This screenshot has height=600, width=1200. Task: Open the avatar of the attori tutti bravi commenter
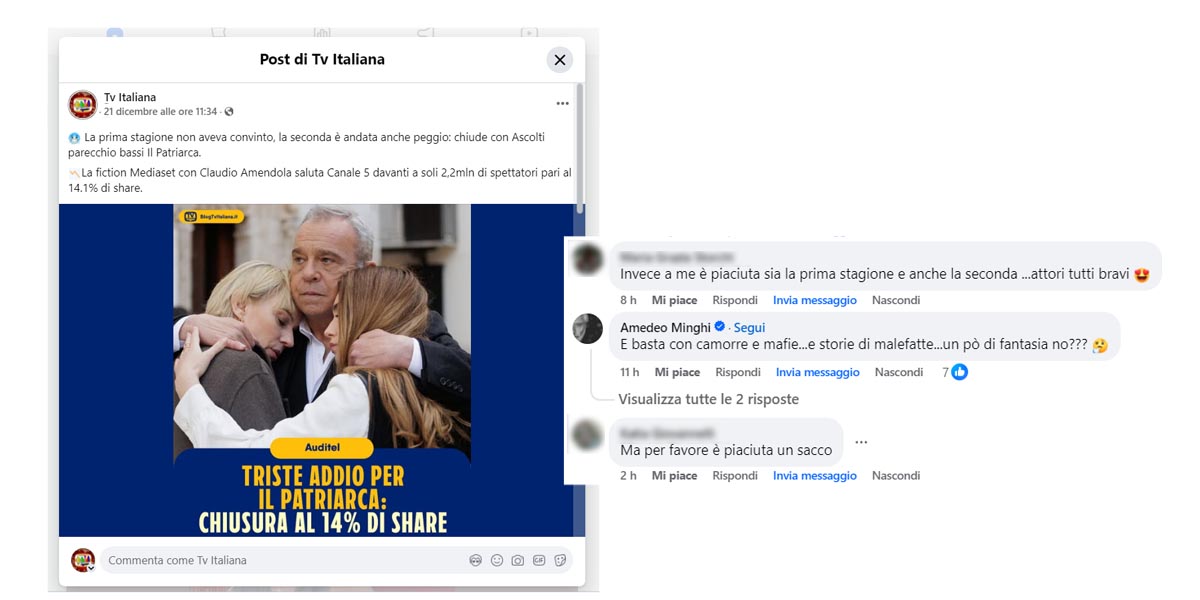587,259
